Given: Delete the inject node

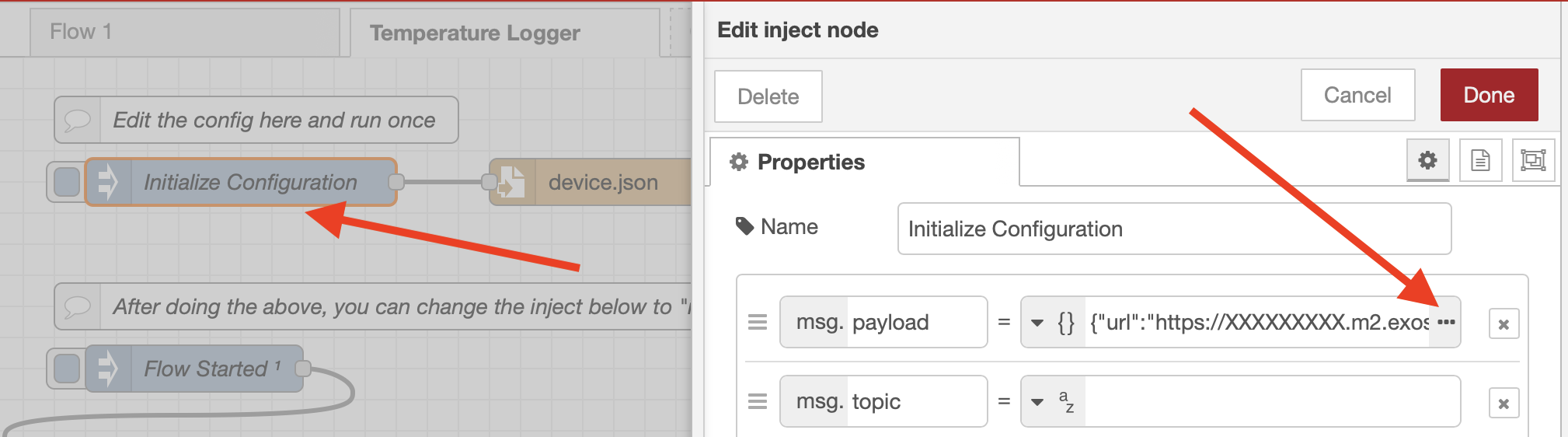Looking at the screenshot, I should [768, 96].
